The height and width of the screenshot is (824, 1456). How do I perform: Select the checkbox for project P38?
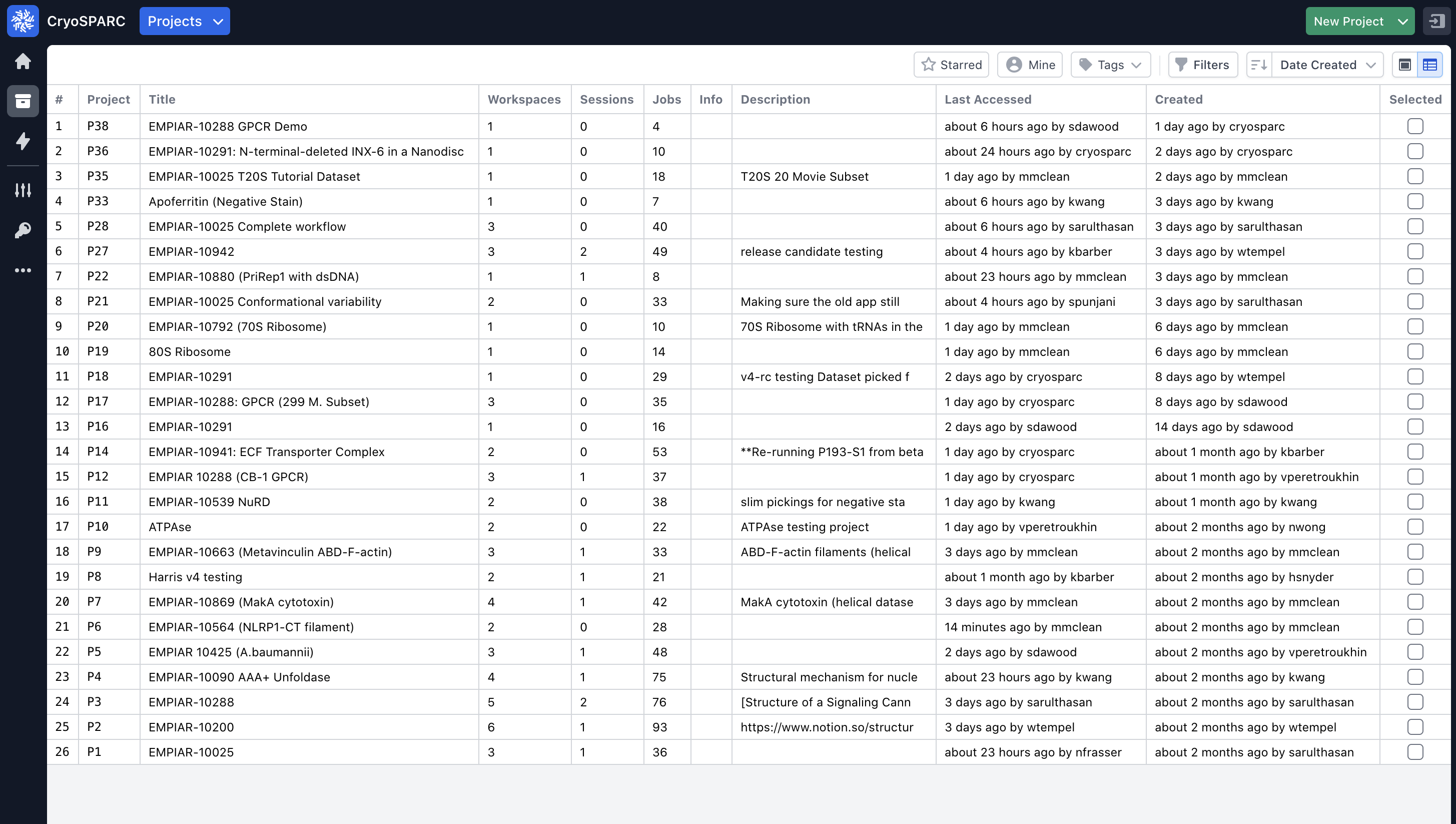click(1414, 126)
